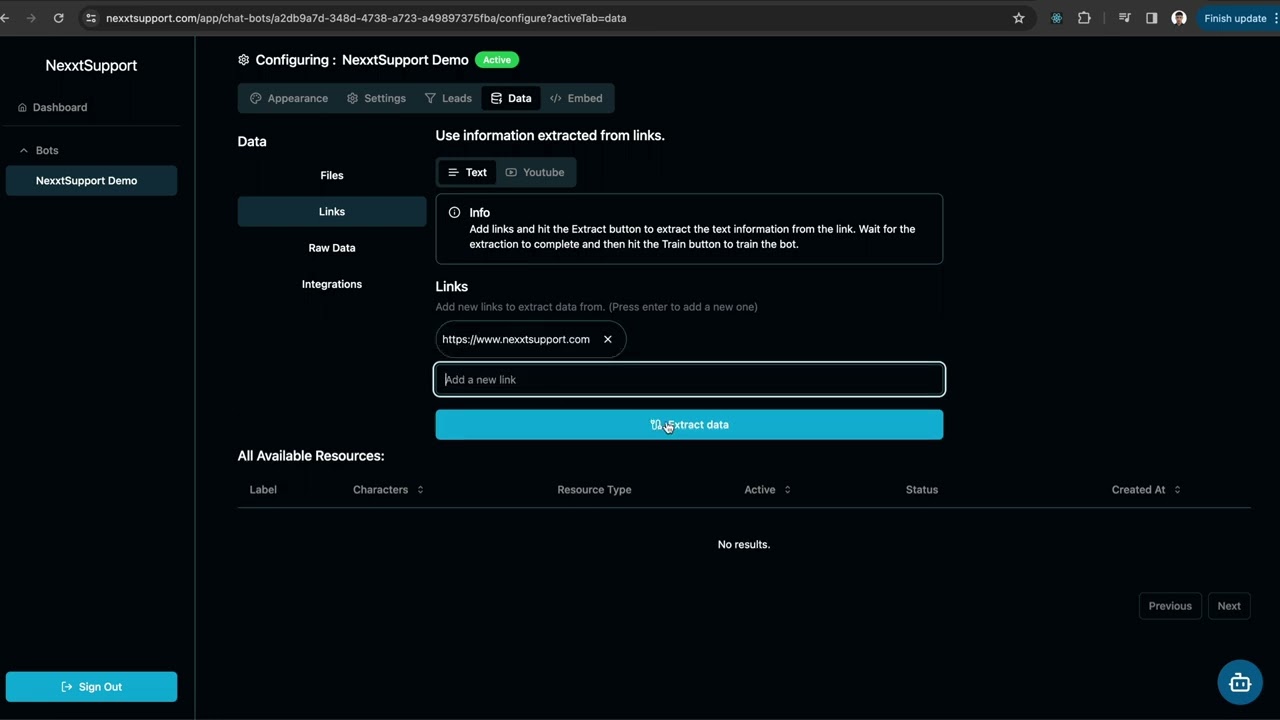Click the Sign Out button
The height and width of the screenshot is (720, 1280).
91,687
